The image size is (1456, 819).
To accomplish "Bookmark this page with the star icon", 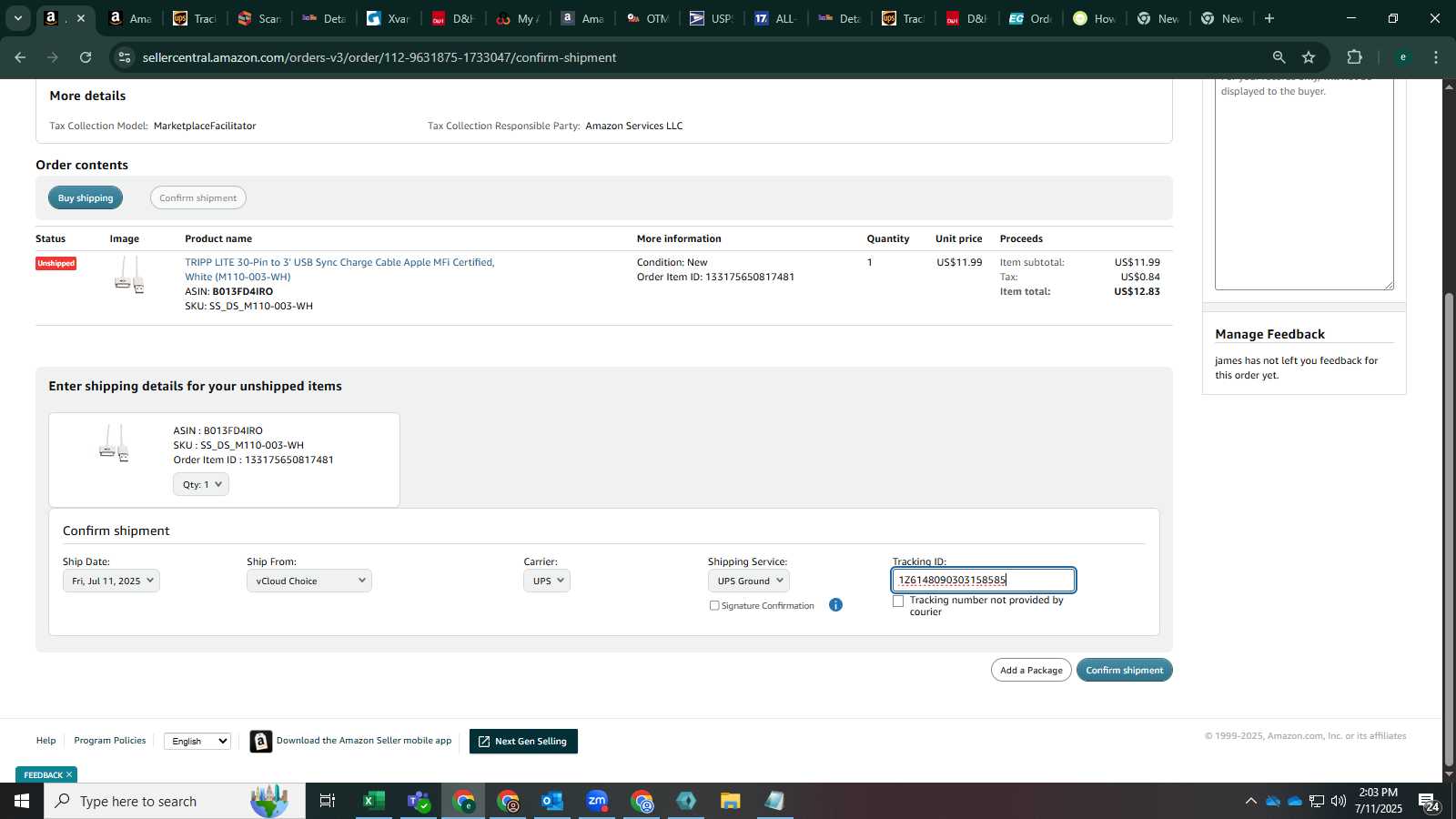I will pyautogui.click(x=1309, y=57).
